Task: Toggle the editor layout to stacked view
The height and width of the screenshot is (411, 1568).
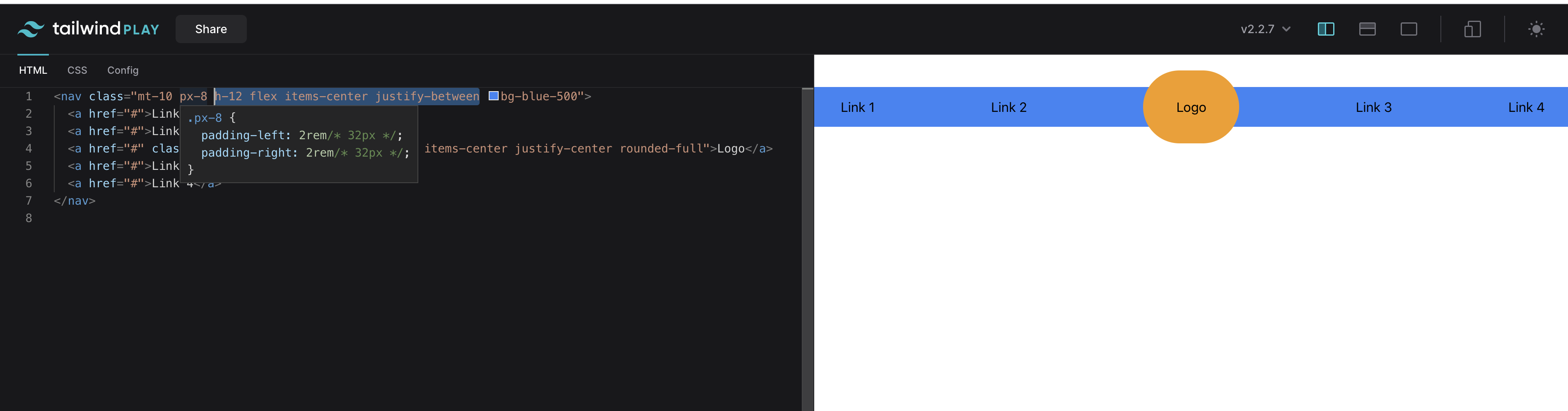Action: pos(1367,29)
